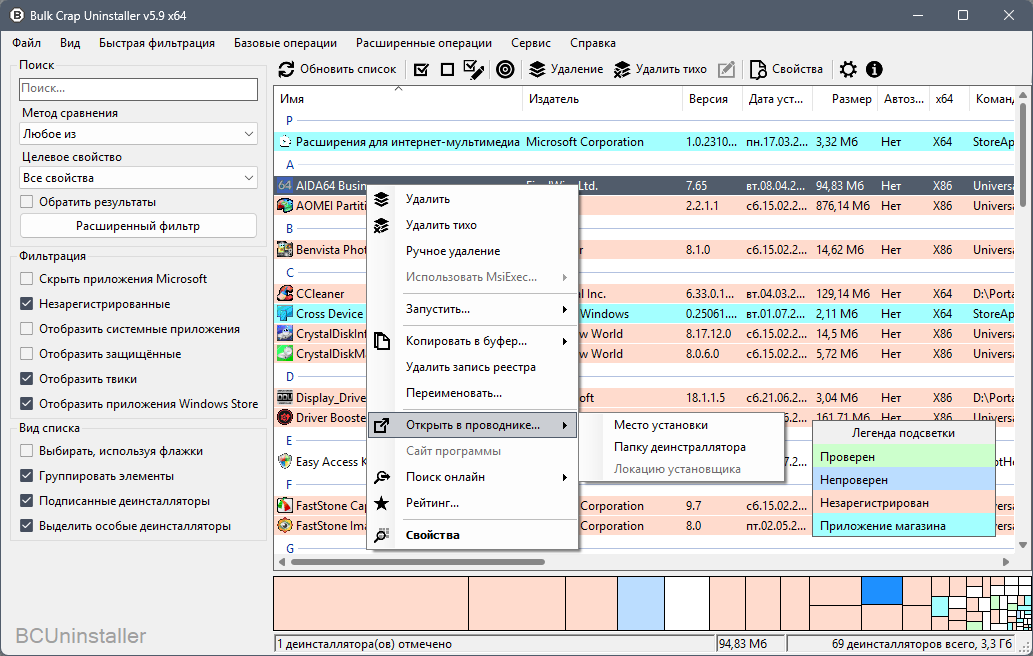The image size is (1033, 656).
Task: Click the info circle toolbar icon
Action: point(874,69)
